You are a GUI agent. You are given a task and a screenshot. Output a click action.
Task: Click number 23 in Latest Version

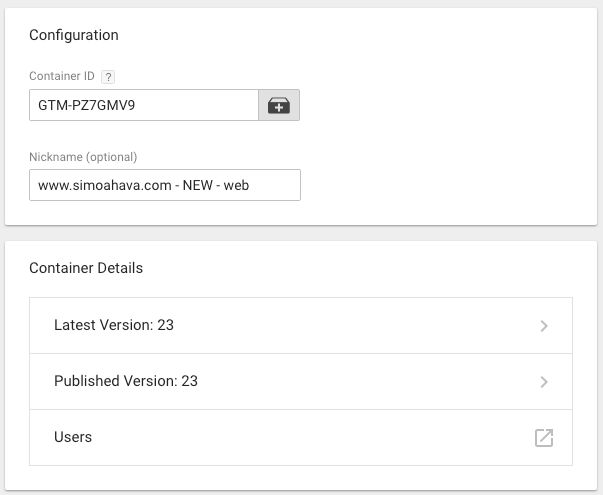click(x=165, y=325)
